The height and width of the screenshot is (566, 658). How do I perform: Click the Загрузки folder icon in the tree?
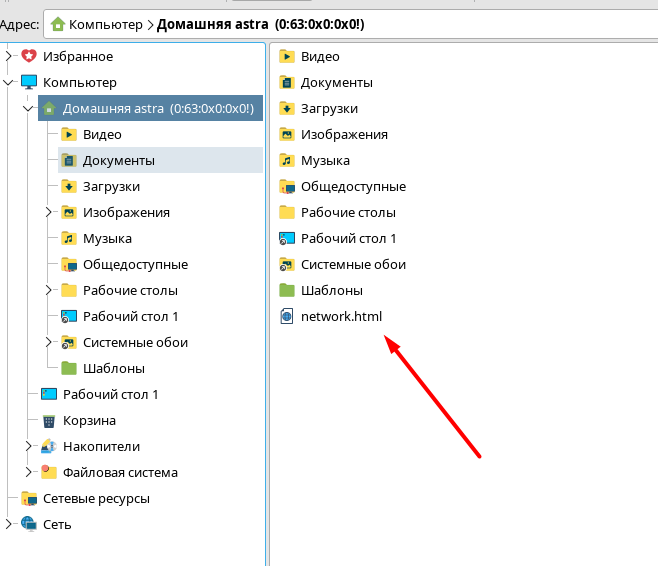(x=69, y=186)
